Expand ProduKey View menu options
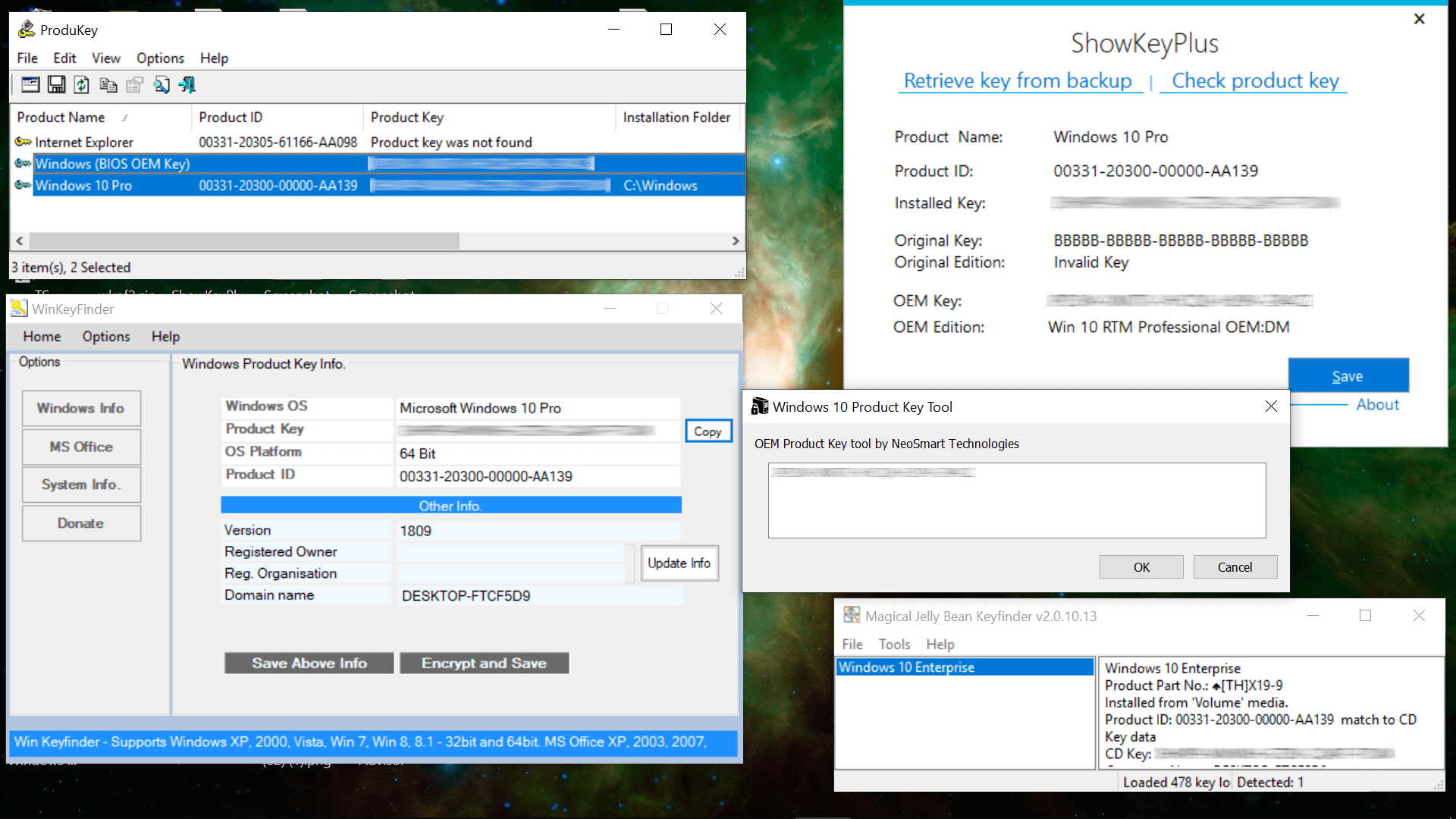1456x819 pixels. 105,58
